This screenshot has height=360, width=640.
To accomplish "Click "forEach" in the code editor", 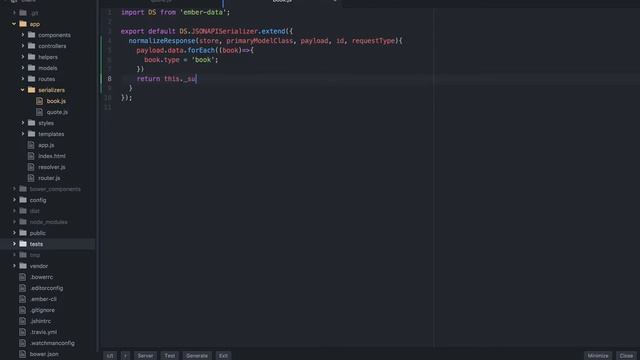I will click(x=201, y=50).
